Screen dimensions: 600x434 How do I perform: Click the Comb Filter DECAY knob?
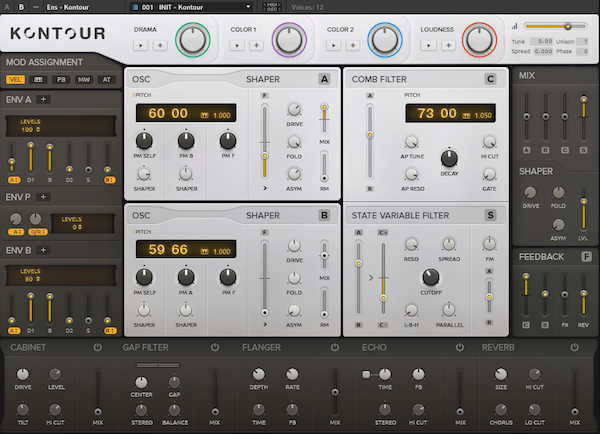449,158
